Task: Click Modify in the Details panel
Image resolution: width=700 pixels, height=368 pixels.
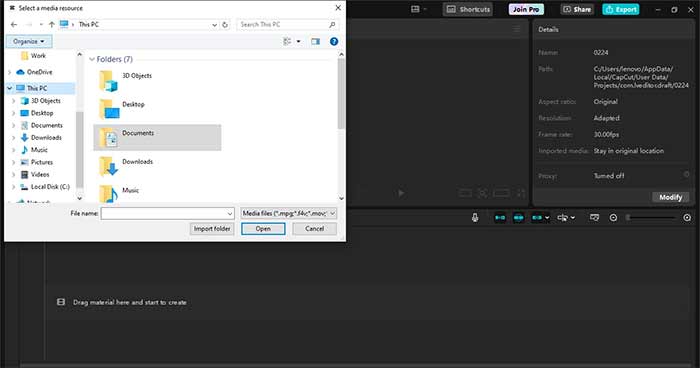Action: point(671,197)
